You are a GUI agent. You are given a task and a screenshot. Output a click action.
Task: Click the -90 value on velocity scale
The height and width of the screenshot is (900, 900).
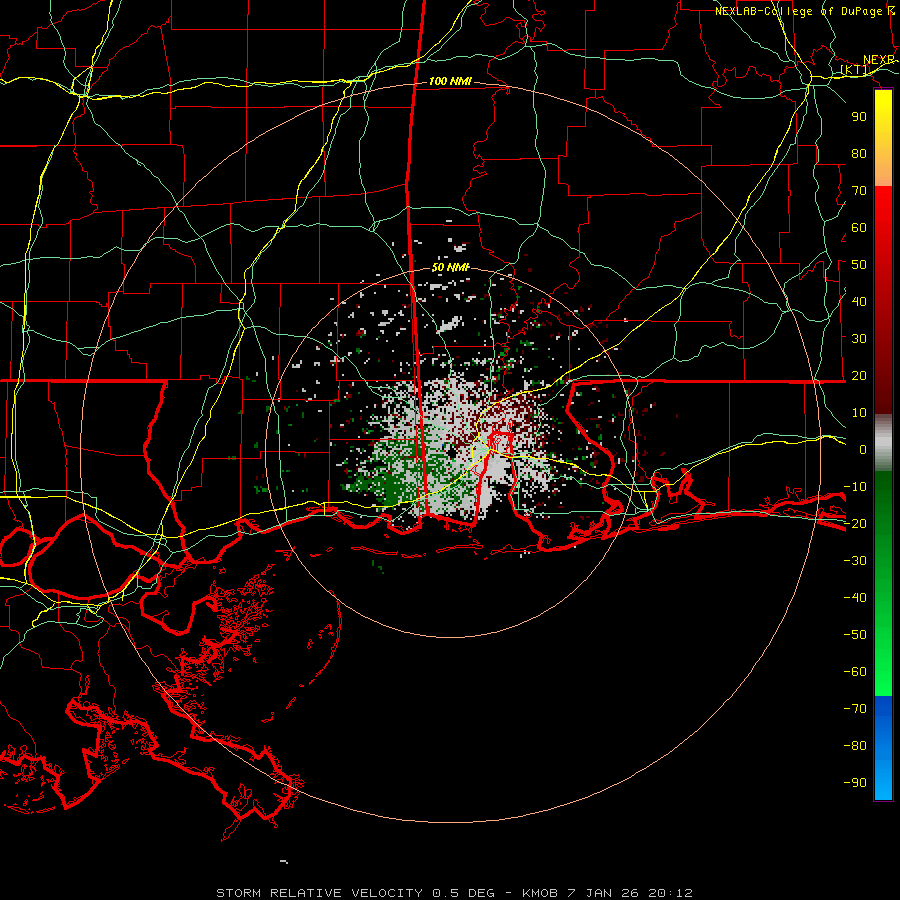point(855,783)
